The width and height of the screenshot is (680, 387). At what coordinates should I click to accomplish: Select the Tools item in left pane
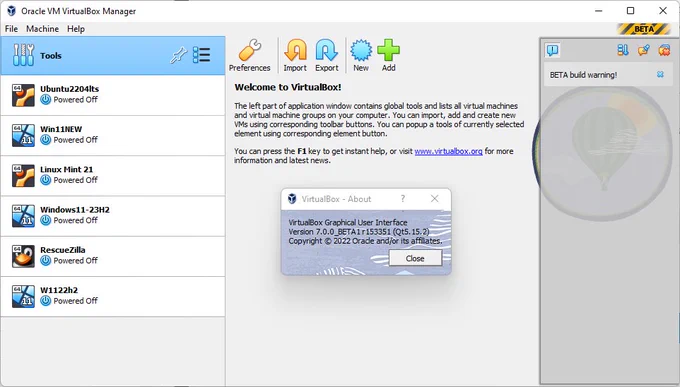[x=113, y=56]
